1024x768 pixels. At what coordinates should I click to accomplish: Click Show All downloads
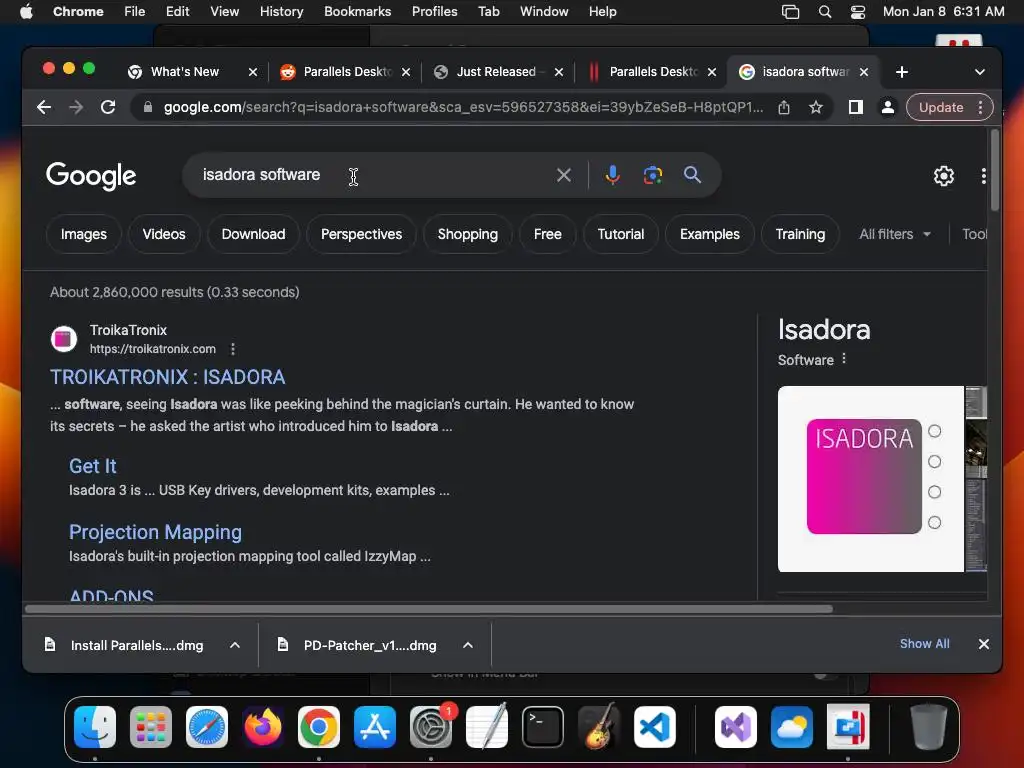[924, 644]
